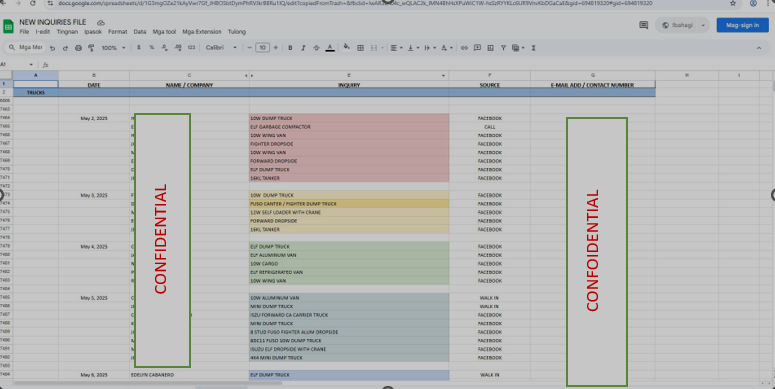
Task: Click the undo icon in toolbar
Action: [52, 48]
